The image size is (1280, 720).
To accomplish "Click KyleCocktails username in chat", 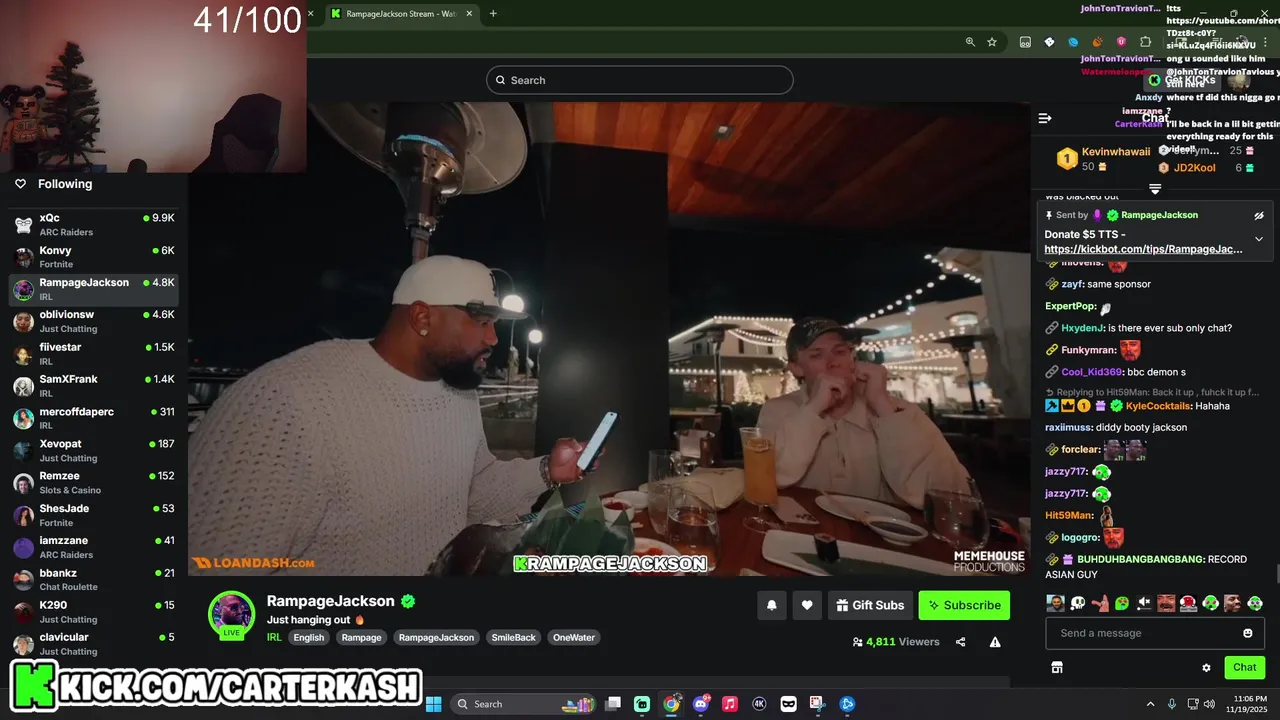I will pos(1158,406).
